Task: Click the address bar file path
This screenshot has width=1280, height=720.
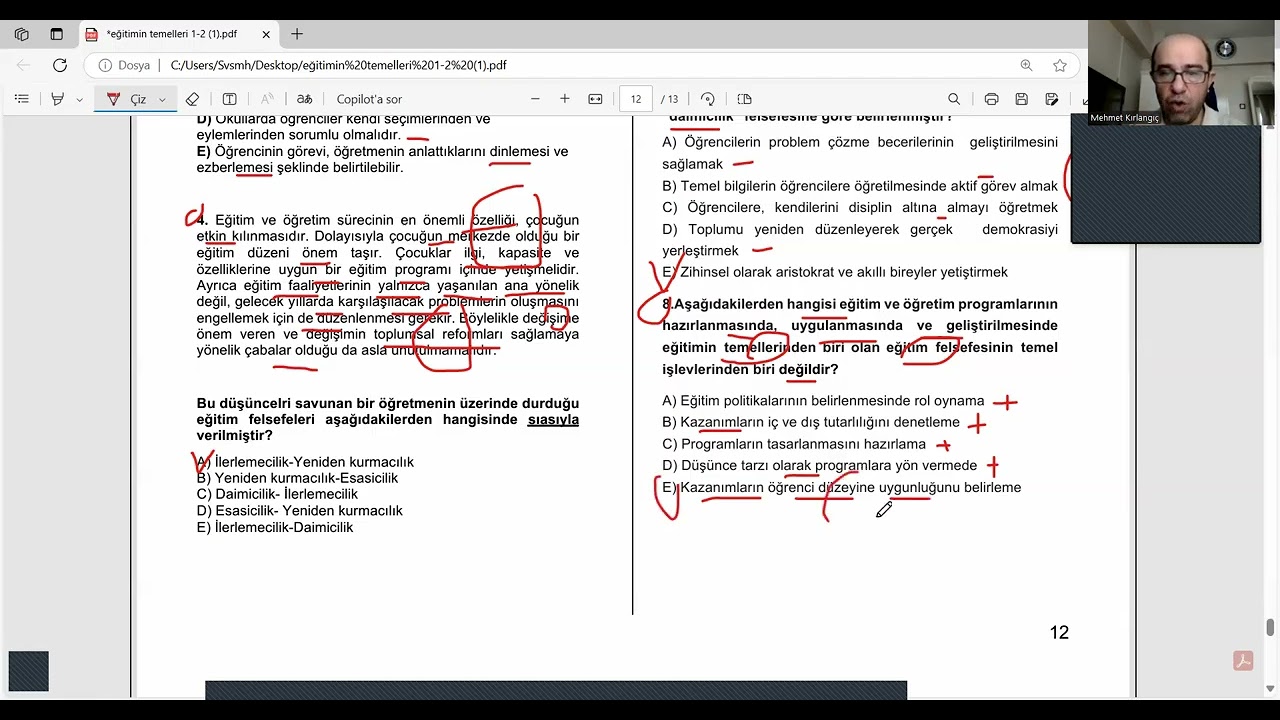Action: point(338,65)
